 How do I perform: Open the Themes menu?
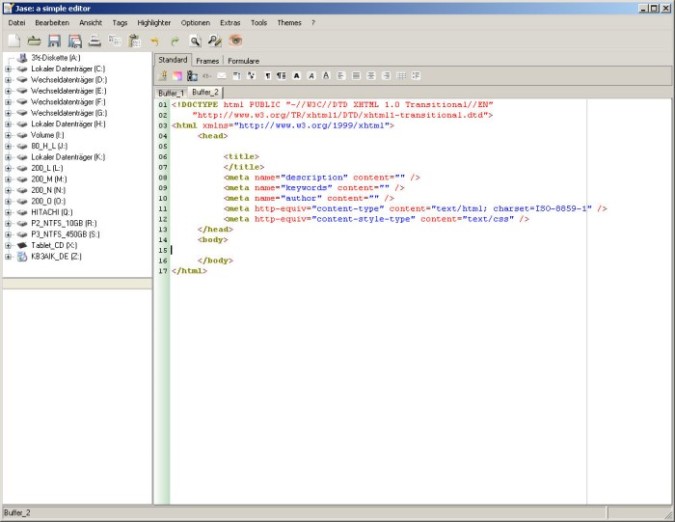pyautogui.click(x=289, y=21)
